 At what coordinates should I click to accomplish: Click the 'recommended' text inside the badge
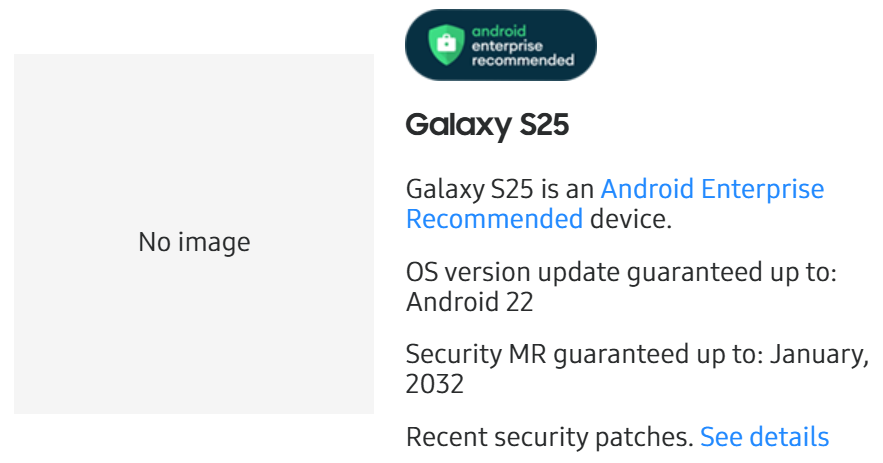pyautogui.click(x=522, y=60)
